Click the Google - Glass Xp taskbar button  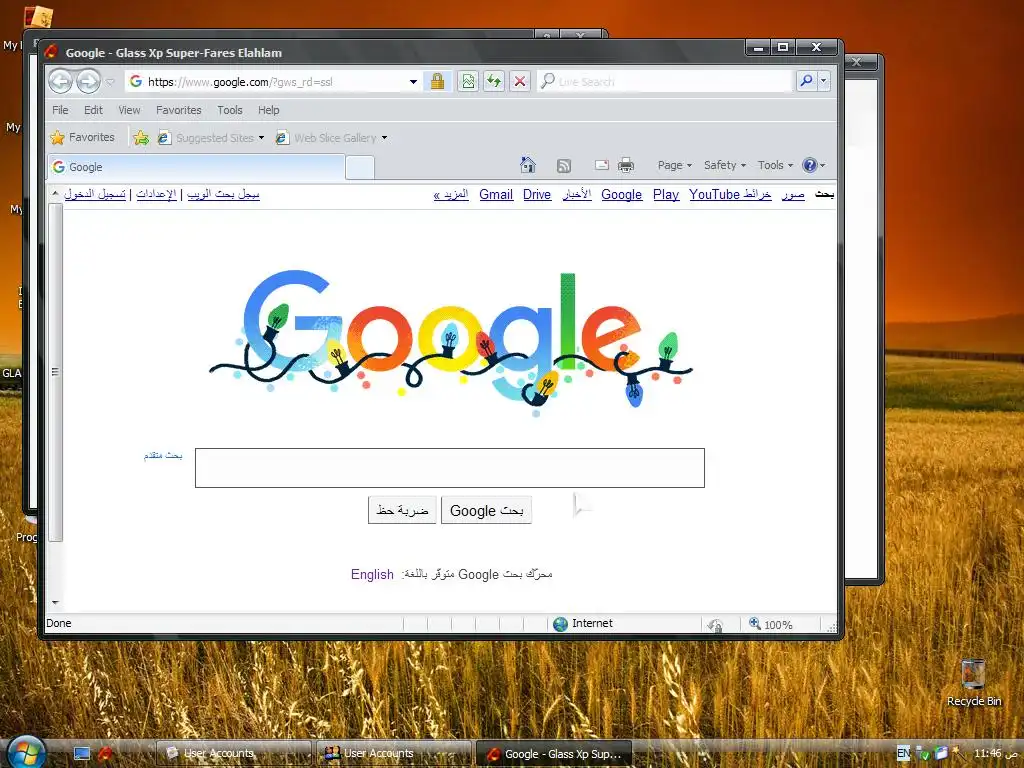coord(554,754)
